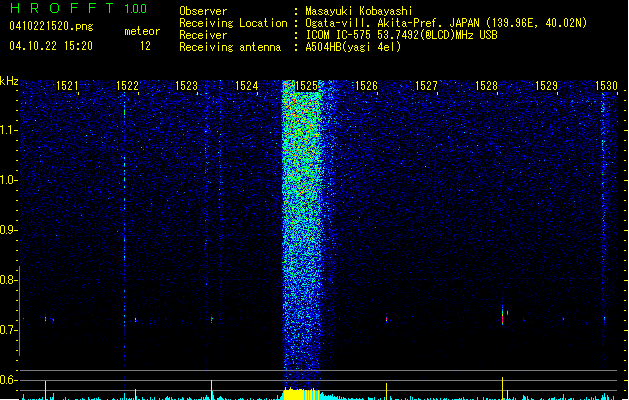Click the "Receiver" field label
Viewport: 629px width, 400px height.
tap(203, 35)
